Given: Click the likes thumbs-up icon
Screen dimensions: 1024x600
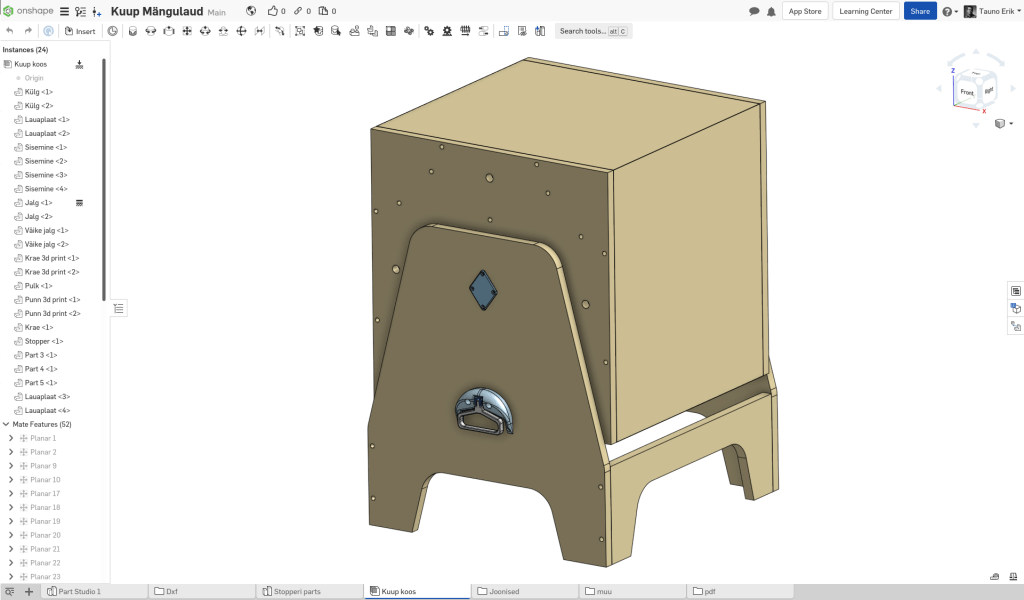Looking at the screenshot, I should 272,11.
